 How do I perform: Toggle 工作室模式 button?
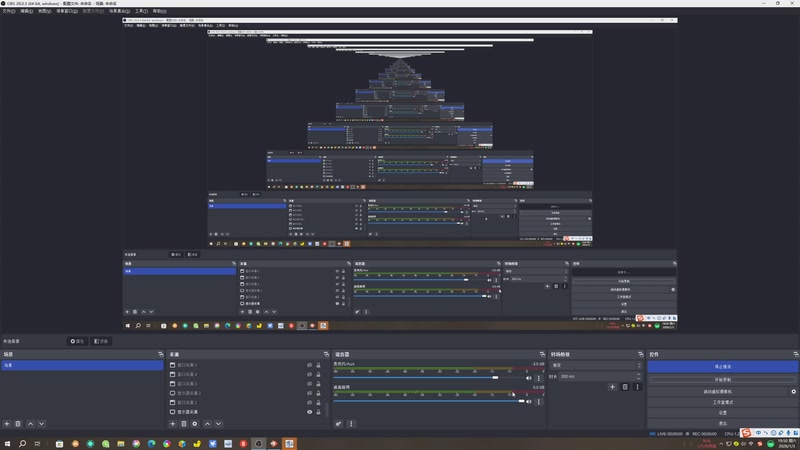coord(722,402)
